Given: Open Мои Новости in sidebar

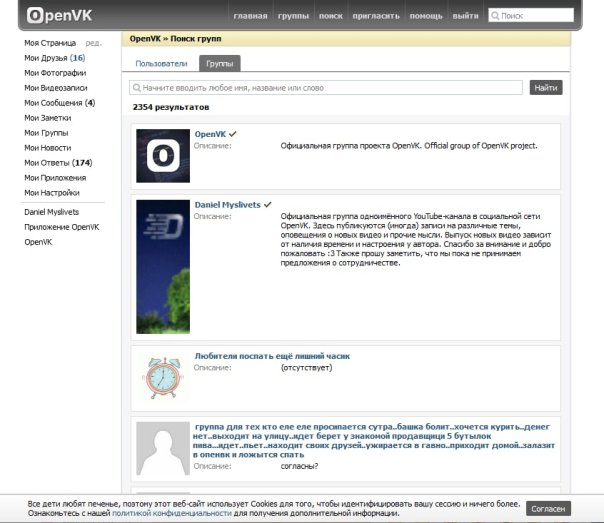Looking at the screenshot, I should pos(48,148).
